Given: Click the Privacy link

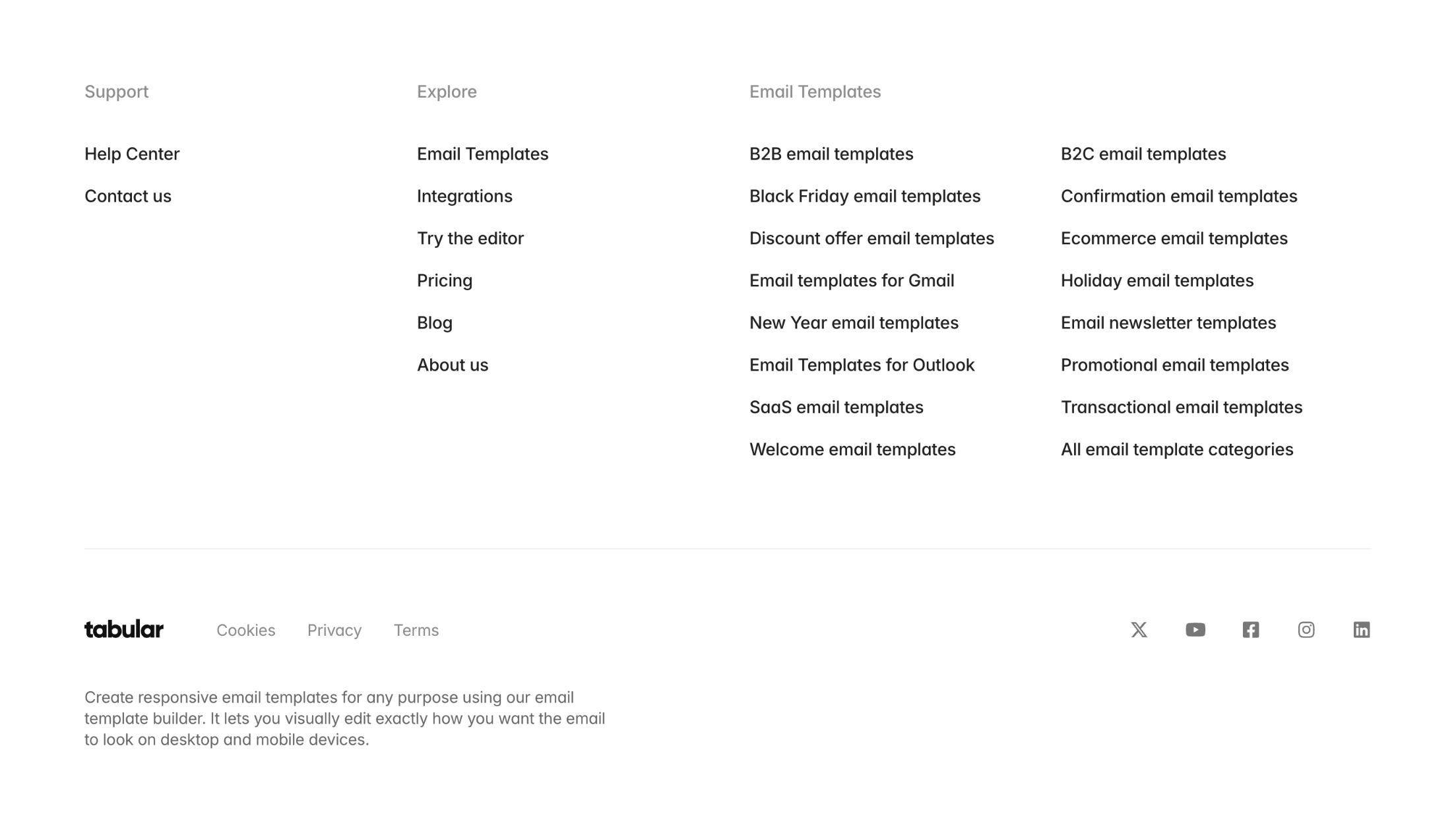Looking at the screenshot, I should 334,631.
